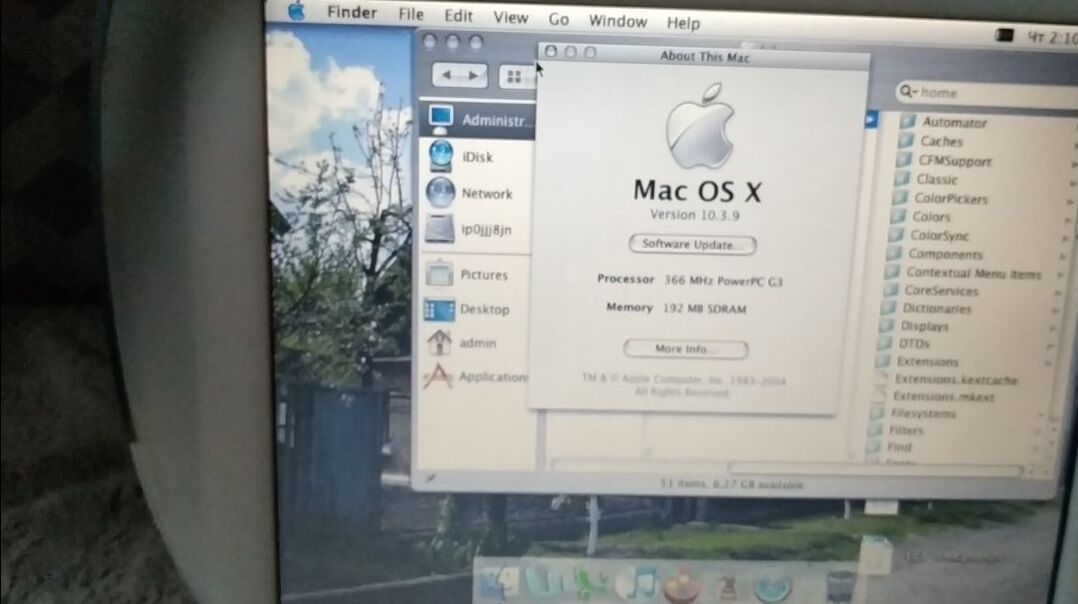The height and width of the screenshot is (604, 1078).
Task: Click the More Info button
Action: click(x=686, y=348)
